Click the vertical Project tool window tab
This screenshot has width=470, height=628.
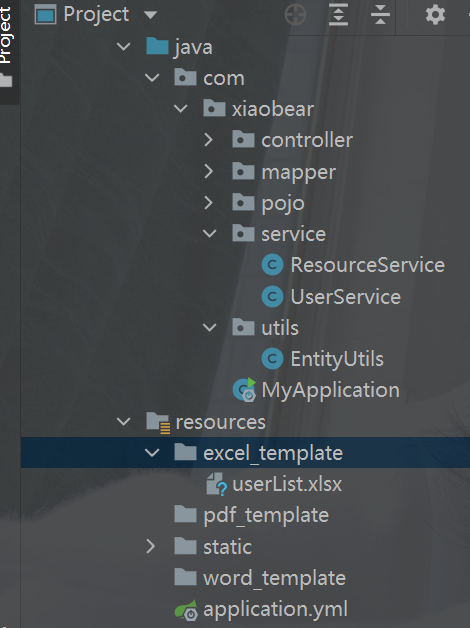coord(6,35)
